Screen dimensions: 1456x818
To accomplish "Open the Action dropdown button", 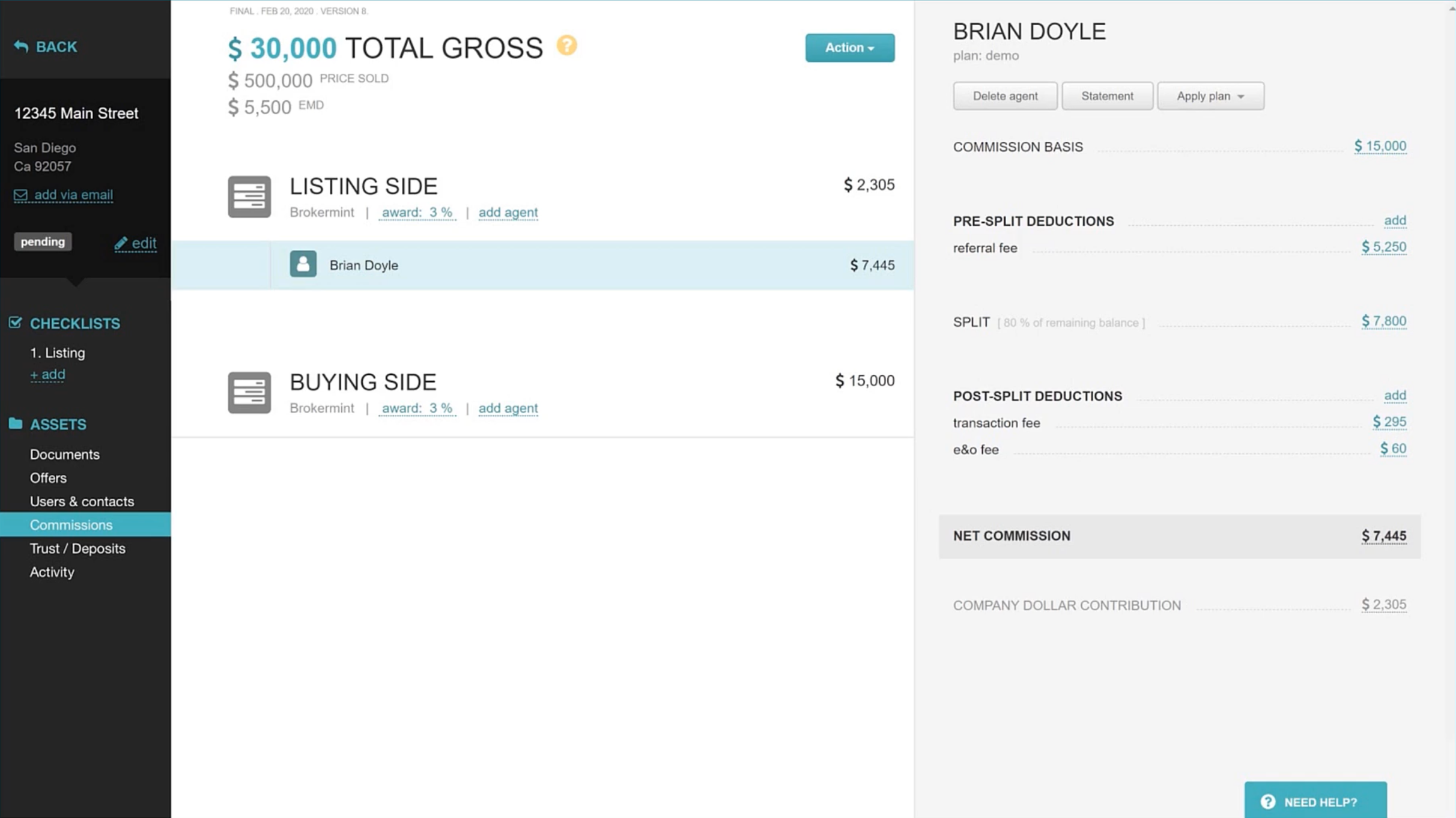I will (849, 47).
